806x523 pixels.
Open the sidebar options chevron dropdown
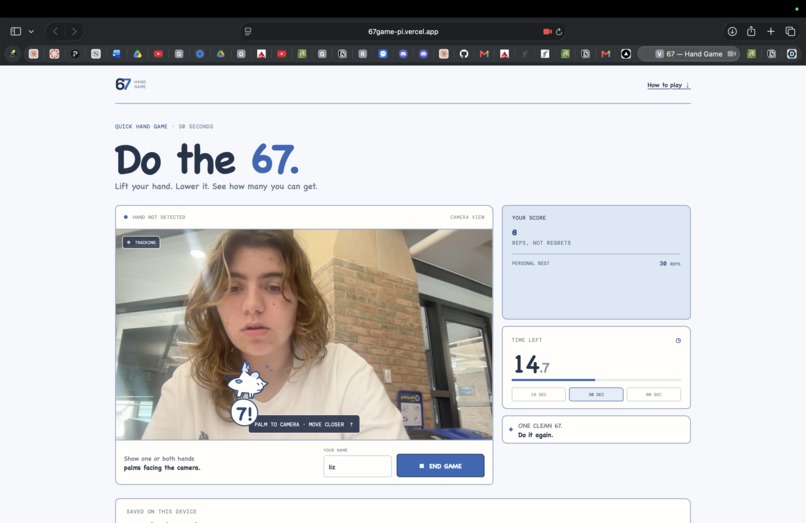[31, 31]
